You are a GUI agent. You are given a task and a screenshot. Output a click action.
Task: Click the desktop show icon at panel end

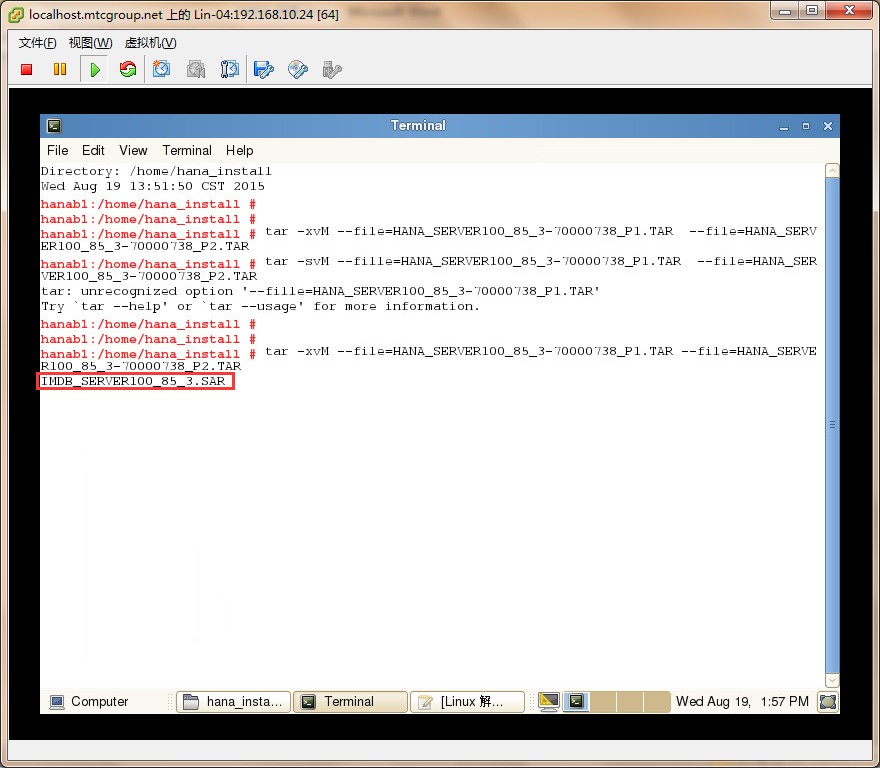[x=828, y=702]
